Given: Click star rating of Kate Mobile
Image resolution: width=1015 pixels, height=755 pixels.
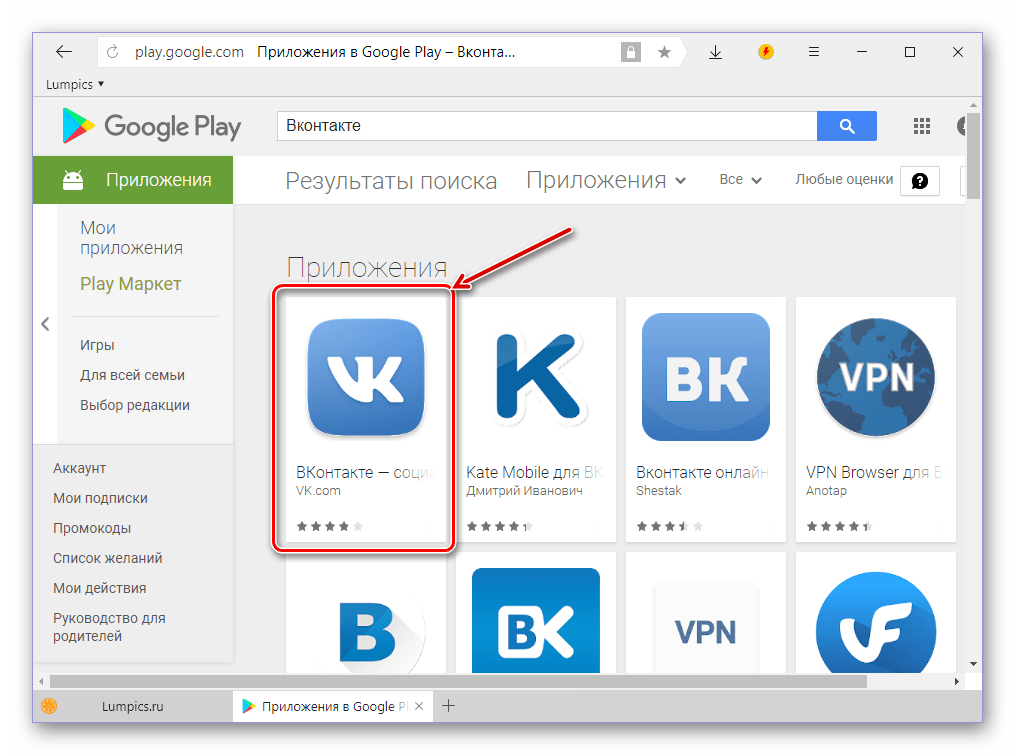Looking at the screenshot, I should tap(500, 526).
